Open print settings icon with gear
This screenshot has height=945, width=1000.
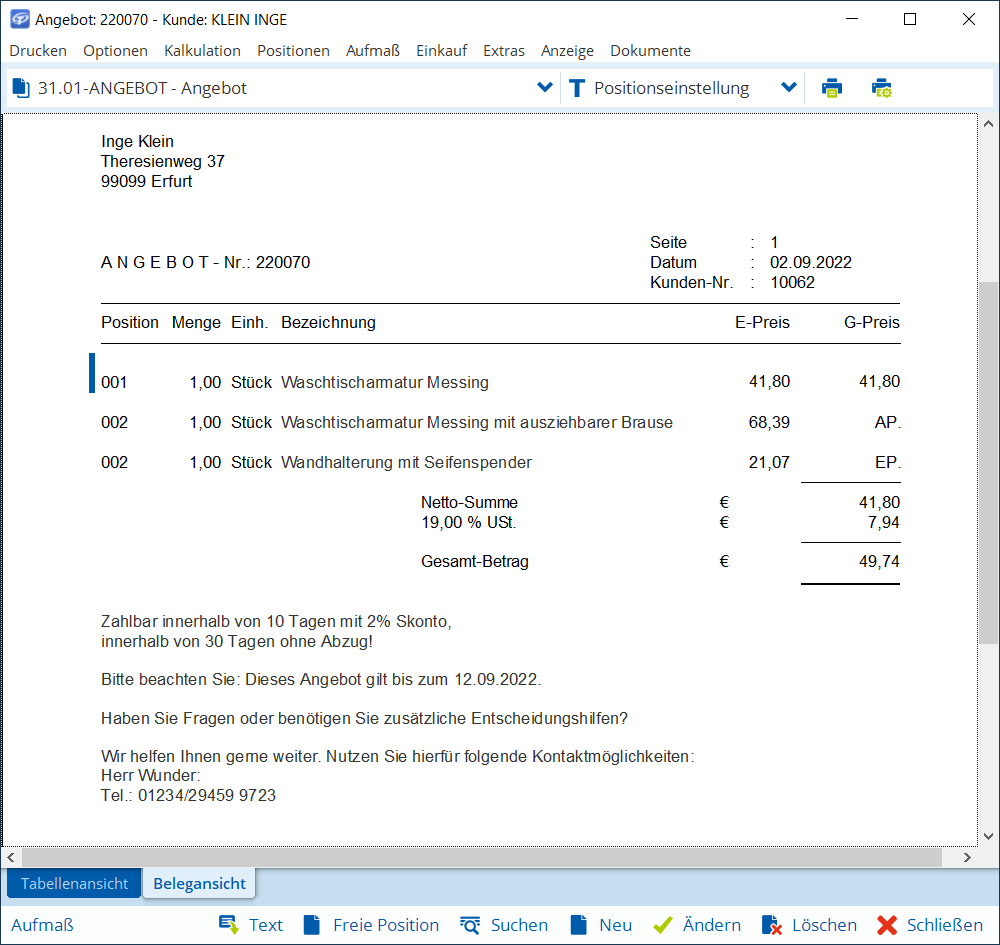click(x=881, y=88)
